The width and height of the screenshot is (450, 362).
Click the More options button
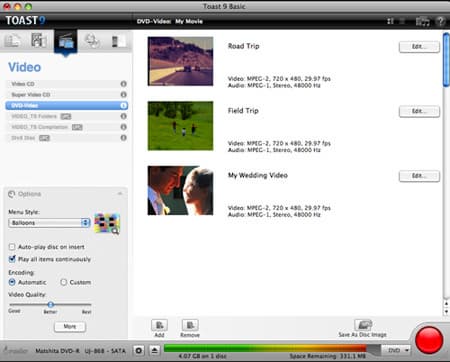70,326
